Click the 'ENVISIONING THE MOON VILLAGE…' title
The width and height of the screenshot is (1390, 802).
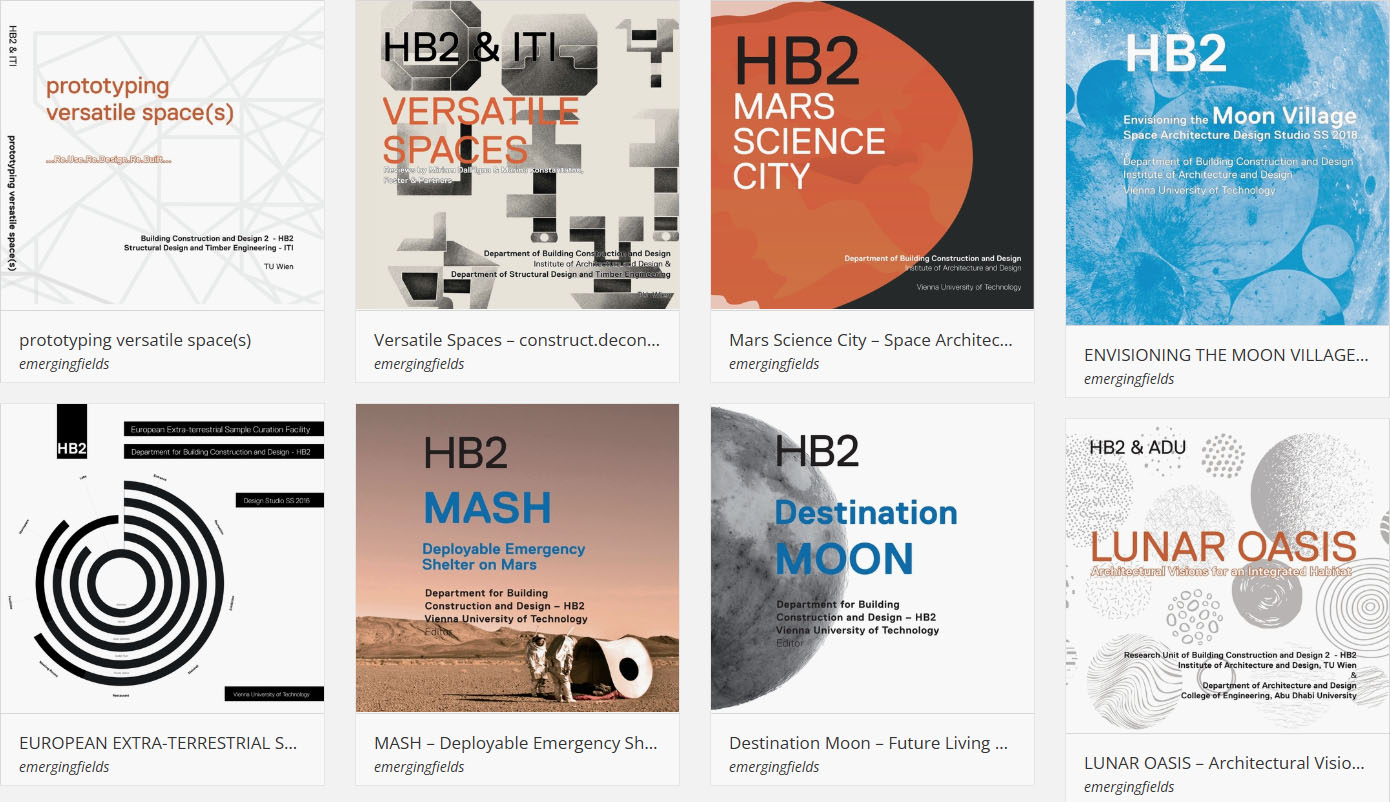pyautogui.click(x=1226, y=355)
